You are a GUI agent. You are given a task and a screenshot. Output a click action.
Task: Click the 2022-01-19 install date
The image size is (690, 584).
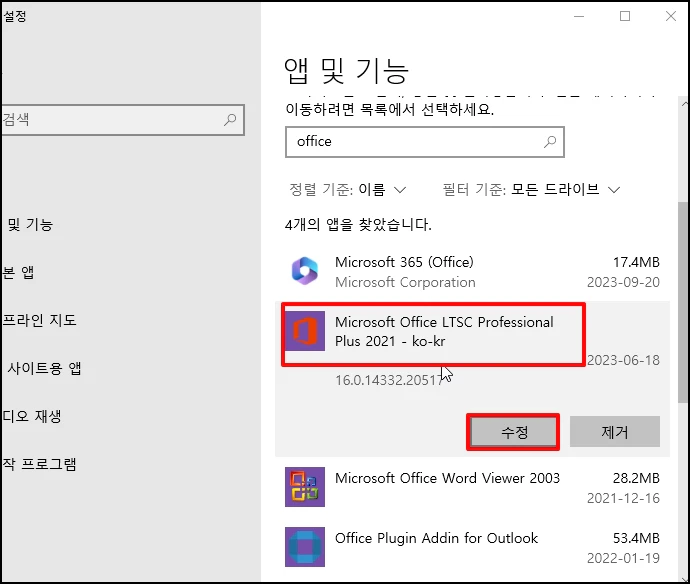point(623,558)
